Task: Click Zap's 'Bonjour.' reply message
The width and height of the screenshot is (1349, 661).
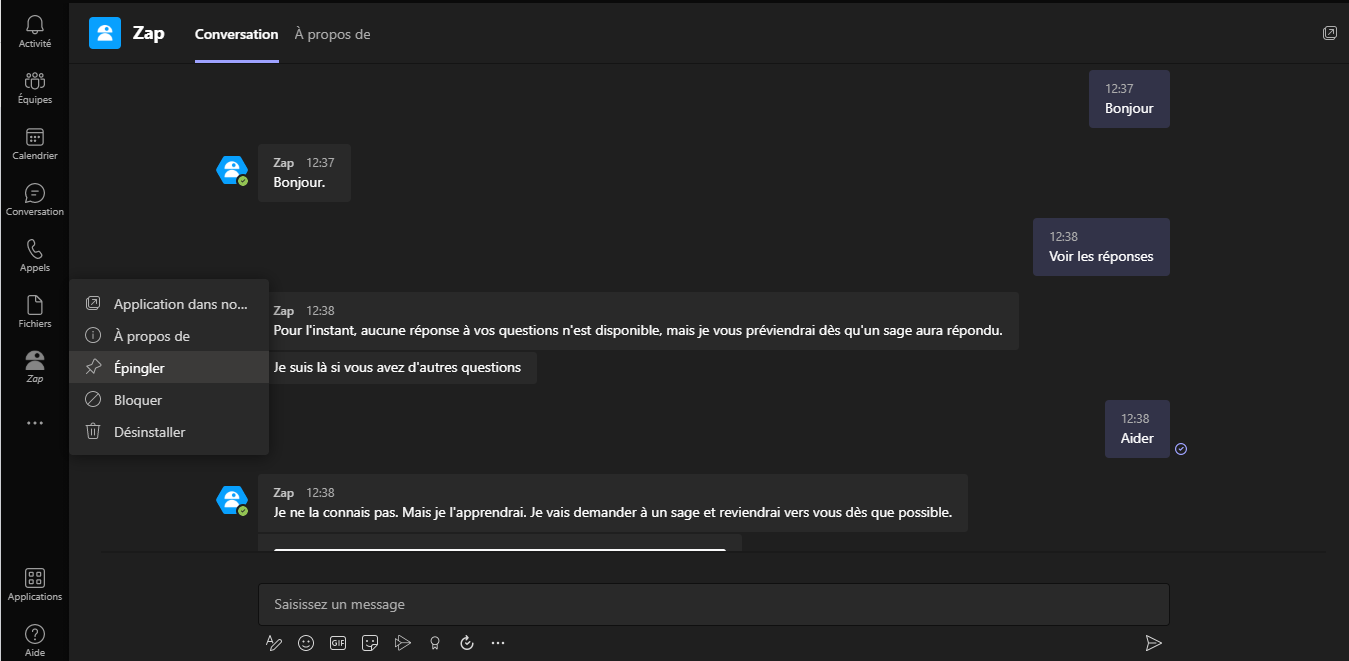Action: 304,173
